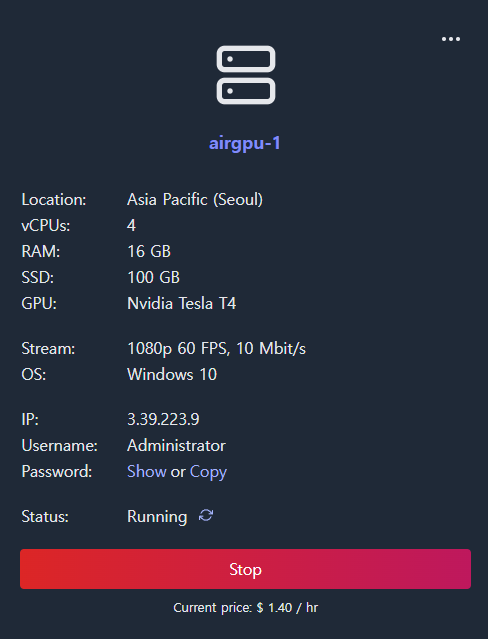Click the Status label

[45, 517]
